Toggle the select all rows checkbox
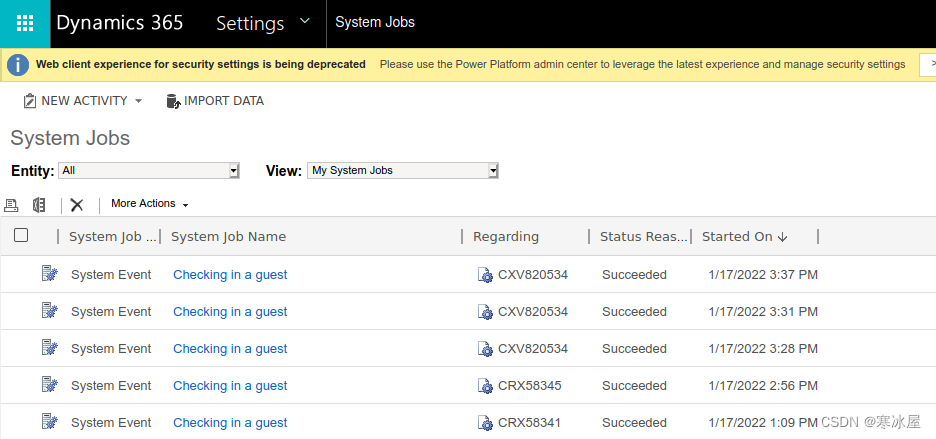The image size is (936, 439). pos(21,235)
